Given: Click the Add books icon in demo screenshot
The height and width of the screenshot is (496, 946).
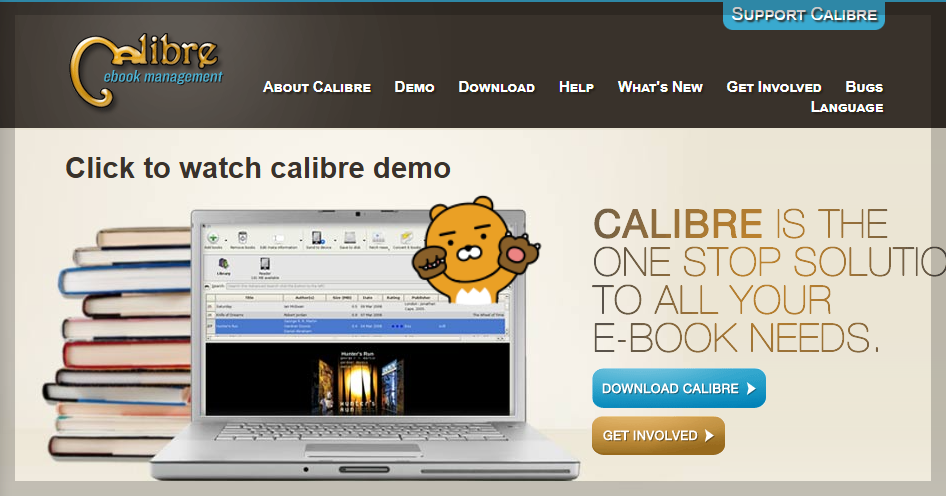Looking at the screenshot, I should [213, 240].
